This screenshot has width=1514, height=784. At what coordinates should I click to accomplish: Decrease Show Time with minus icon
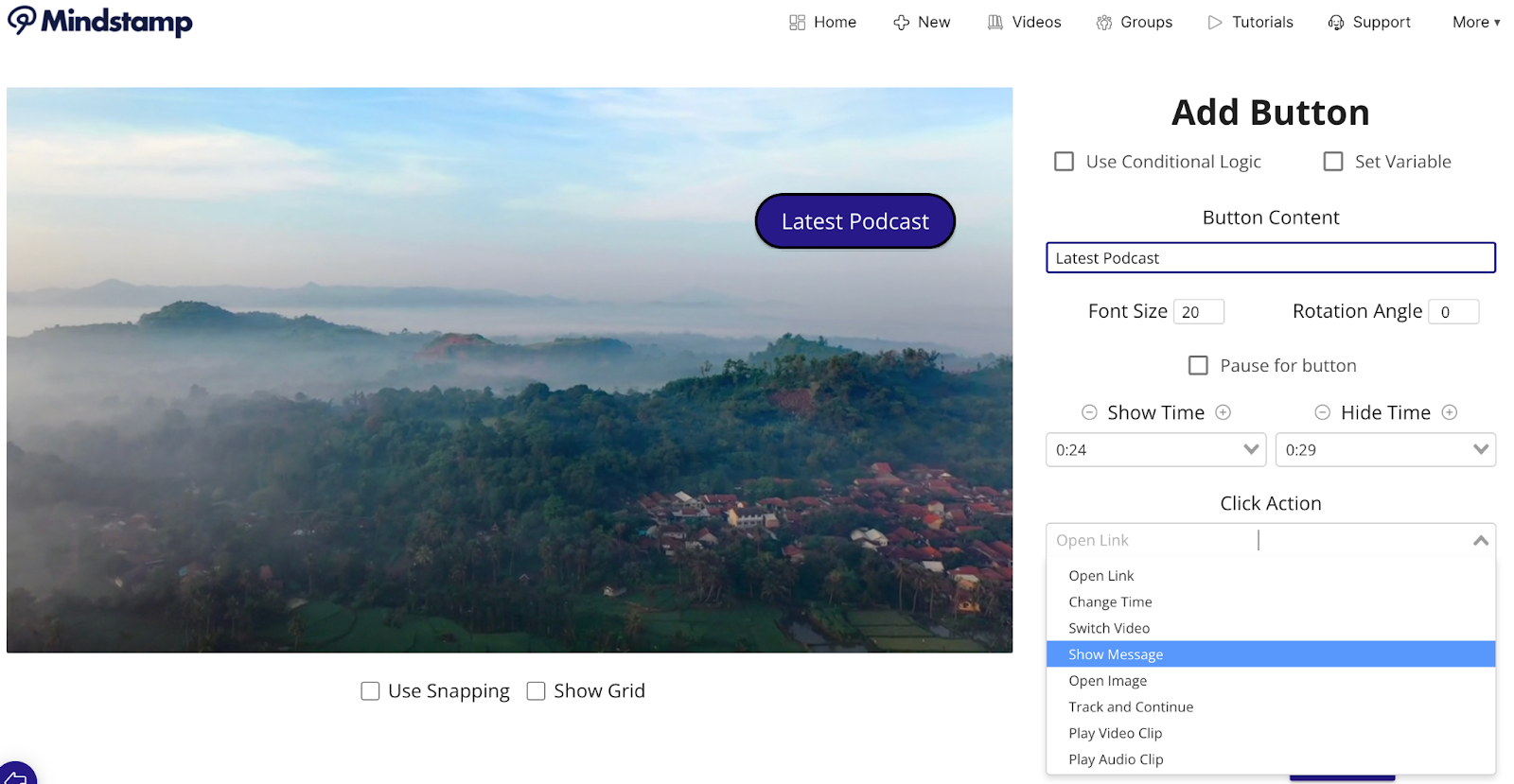point(1089,412)
